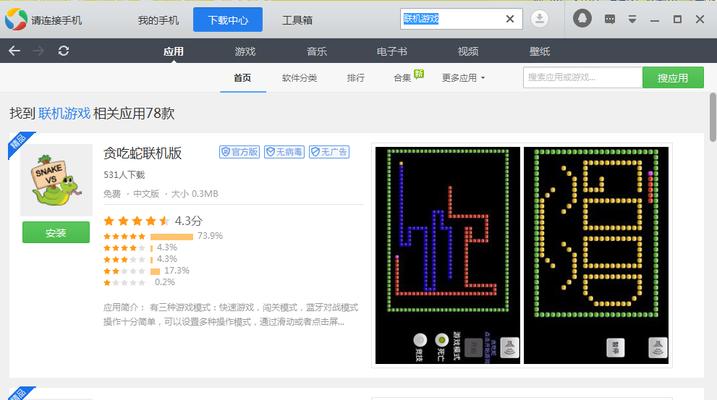717x400 pixels.
Task: Click the 官方版 badge
Action: point(240,152)
